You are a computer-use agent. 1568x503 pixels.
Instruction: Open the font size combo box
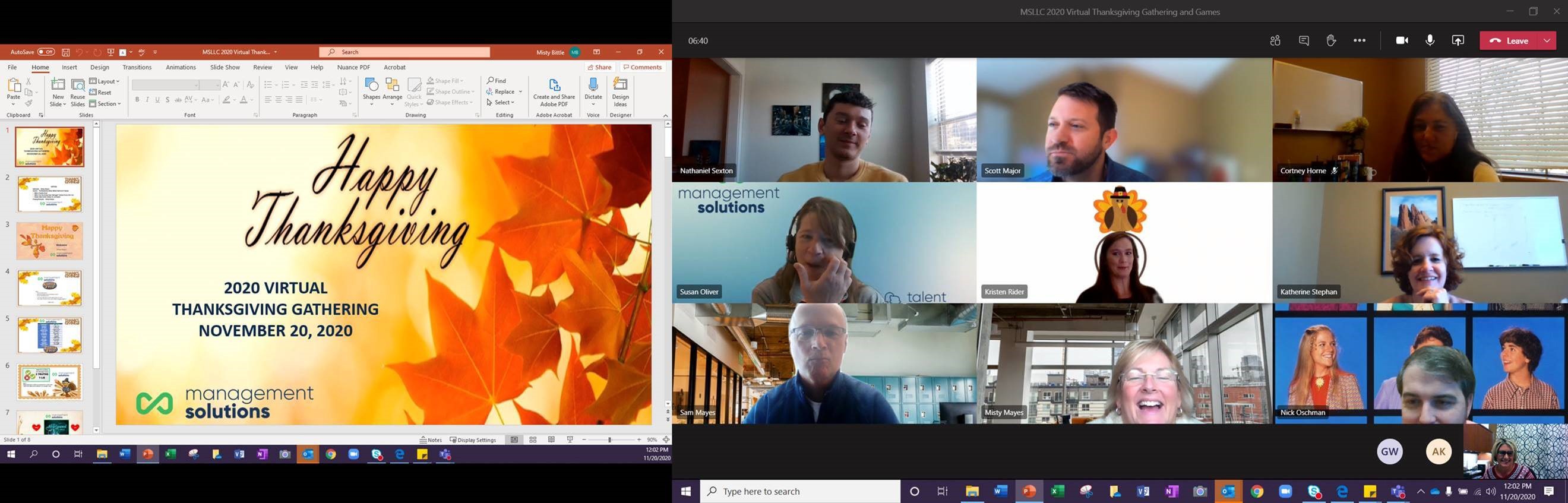point(211,86)
